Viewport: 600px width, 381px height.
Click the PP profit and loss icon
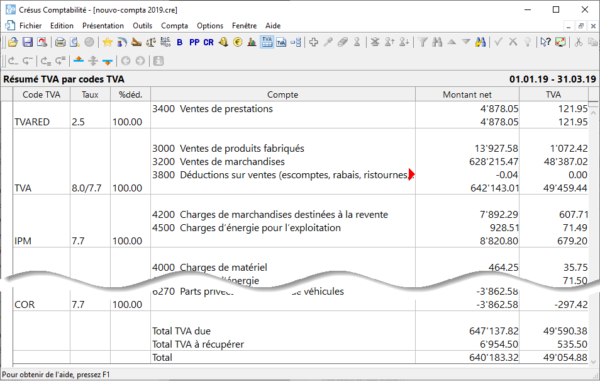194,42
